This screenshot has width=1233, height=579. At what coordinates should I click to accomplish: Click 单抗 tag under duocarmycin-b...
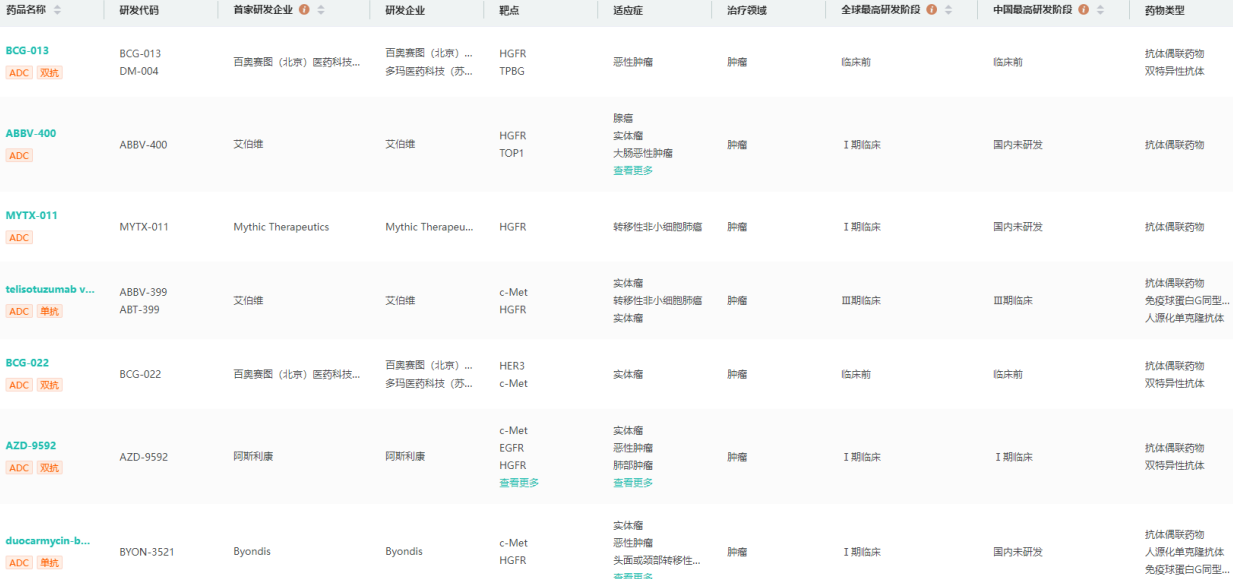[50, 563]
